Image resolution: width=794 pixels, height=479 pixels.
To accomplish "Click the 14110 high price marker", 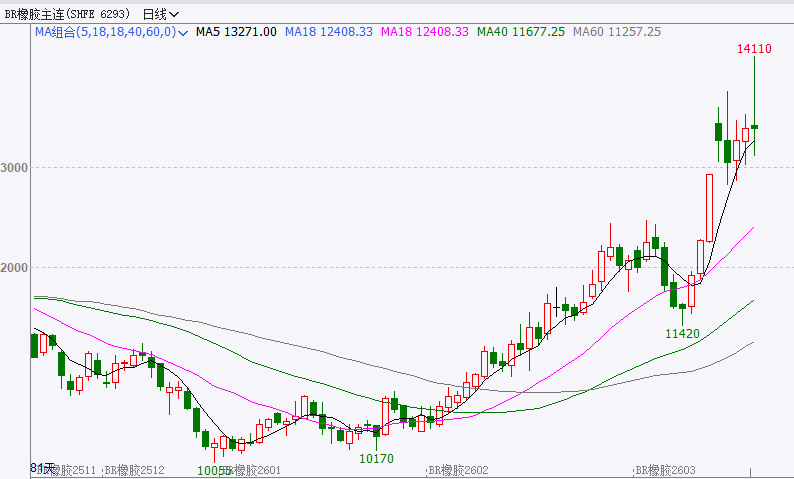I will (x=753, y=48).
